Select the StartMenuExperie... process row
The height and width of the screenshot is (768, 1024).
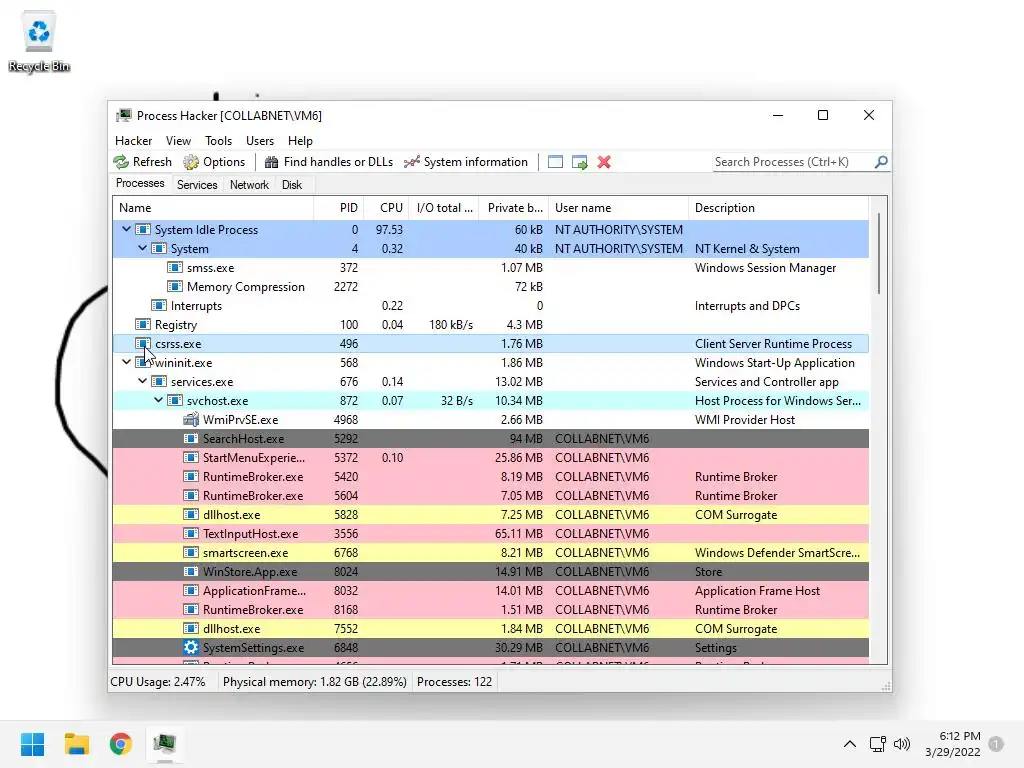coord(490,457)
